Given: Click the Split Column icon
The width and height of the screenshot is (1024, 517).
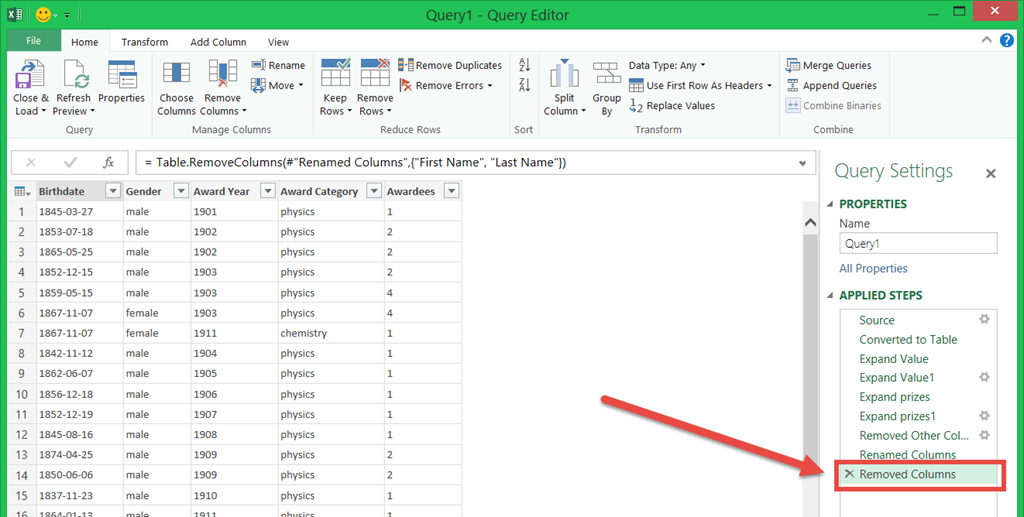Looking at the screenshot, I should pos(564,76).
